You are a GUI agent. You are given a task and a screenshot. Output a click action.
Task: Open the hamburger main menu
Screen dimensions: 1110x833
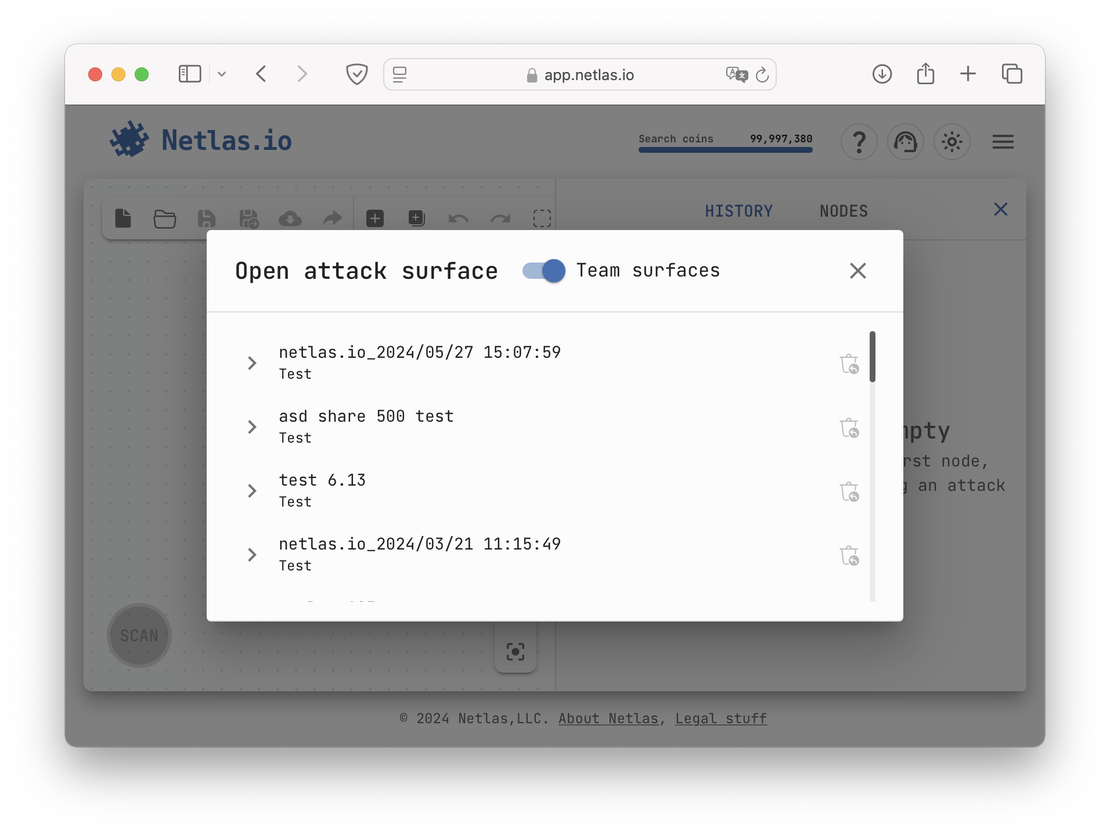point(1003,142)
